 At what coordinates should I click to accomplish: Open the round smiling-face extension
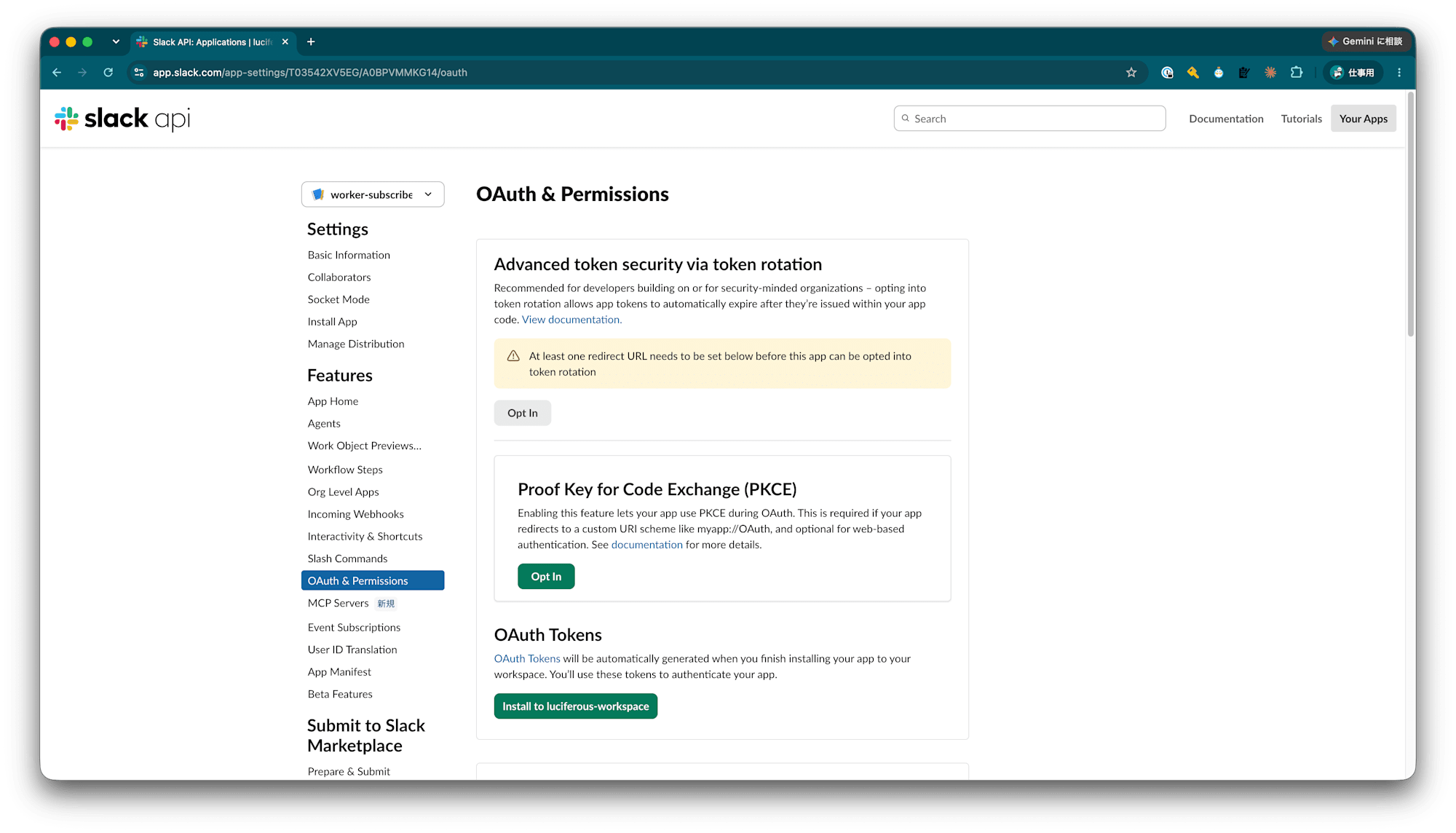(x=1219, y=73)
